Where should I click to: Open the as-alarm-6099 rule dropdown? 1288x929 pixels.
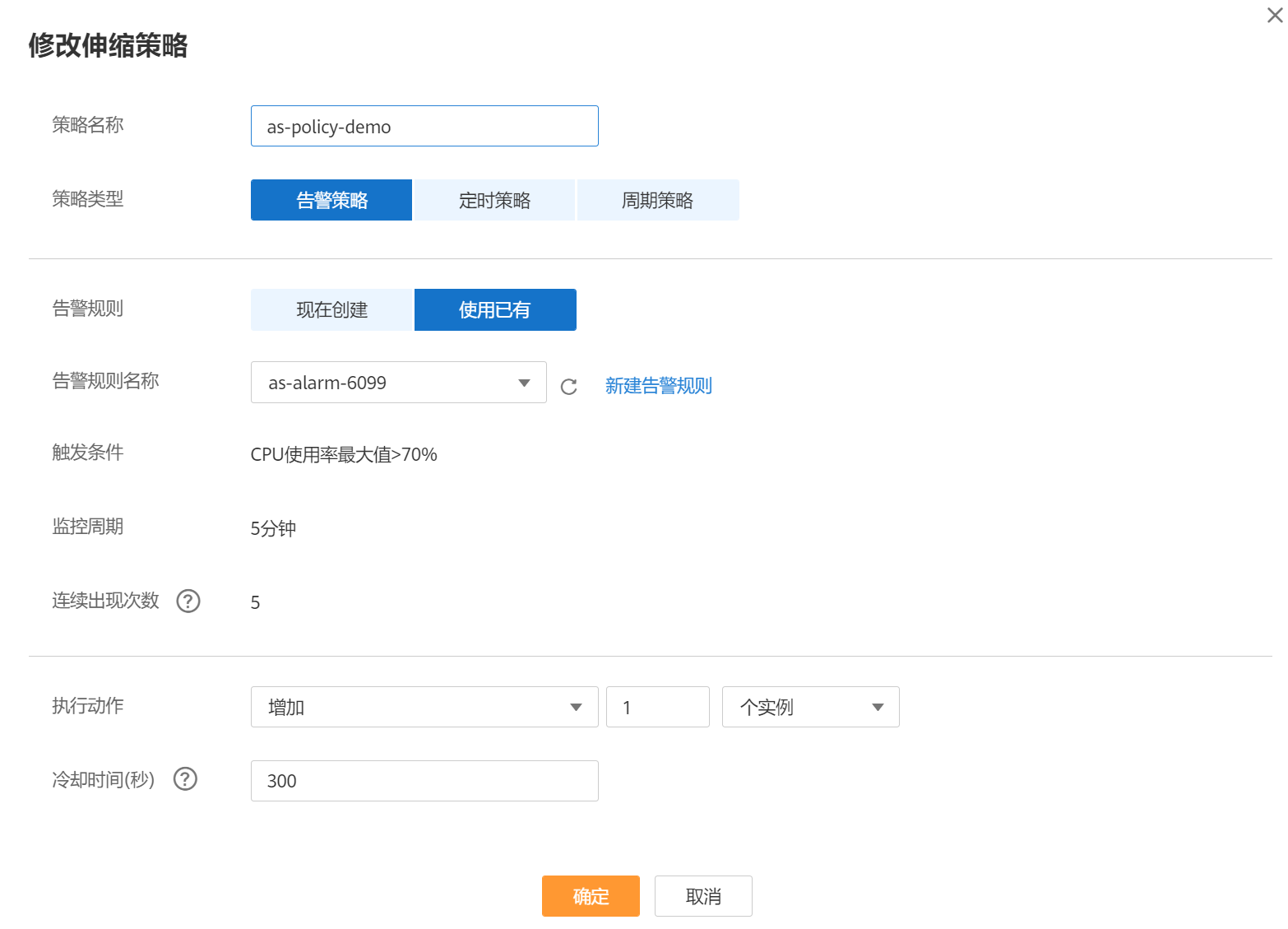(398, 383)
